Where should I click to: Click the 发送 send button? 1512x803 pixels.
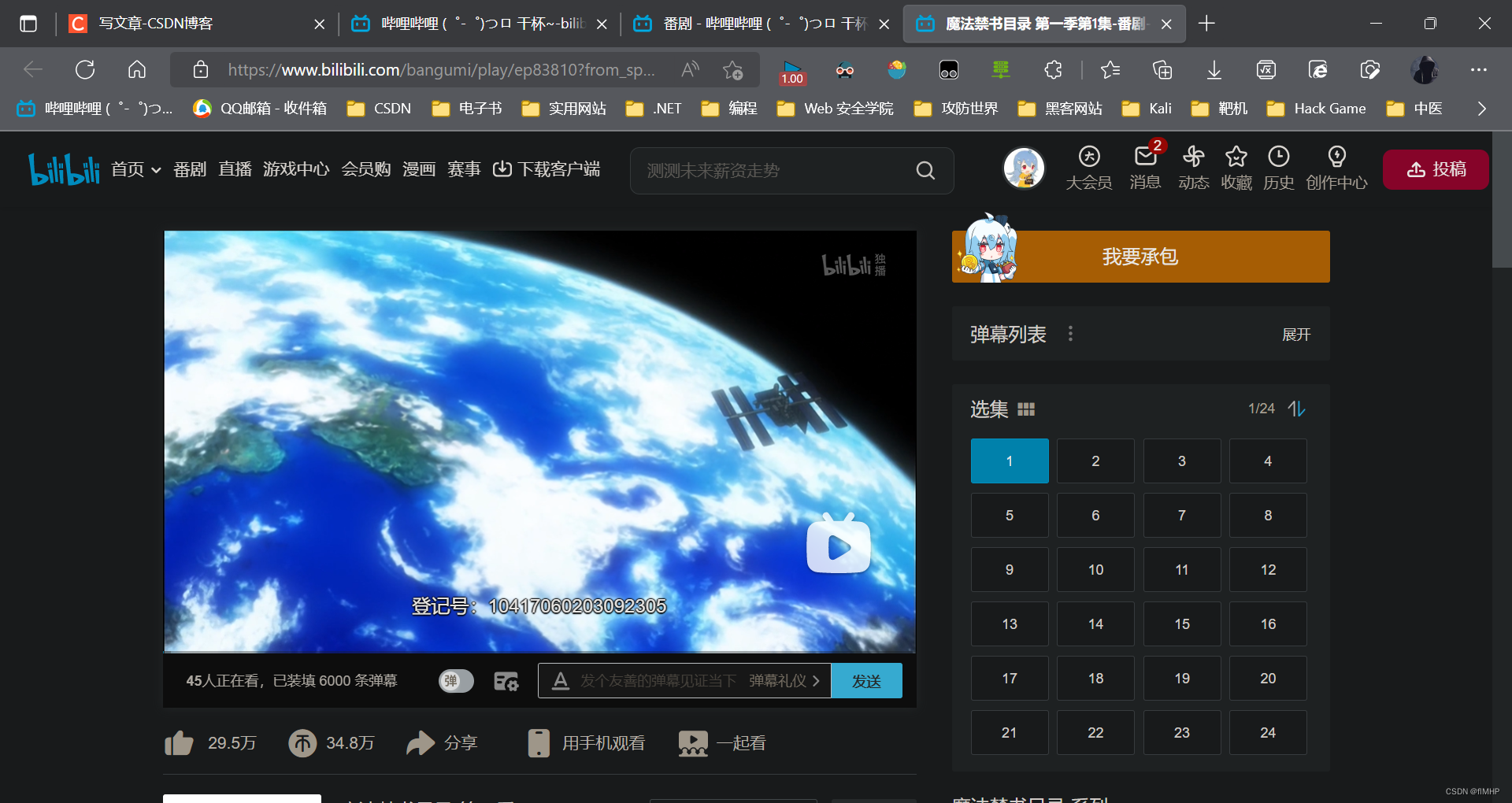point(866,681)
